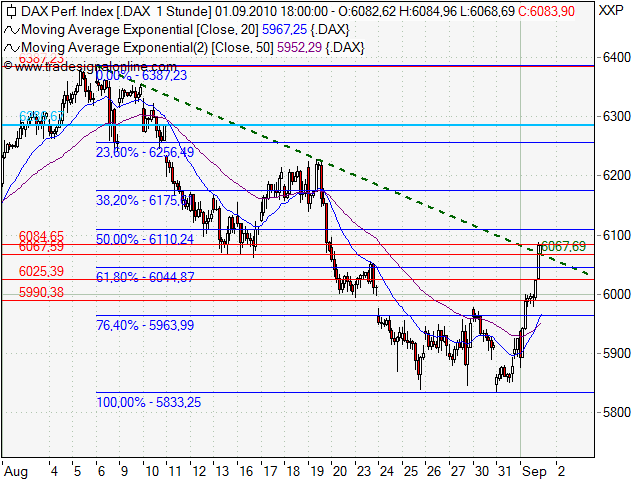Click date axis label 16
Screen dimensions: 640x480
click(246, 471)
